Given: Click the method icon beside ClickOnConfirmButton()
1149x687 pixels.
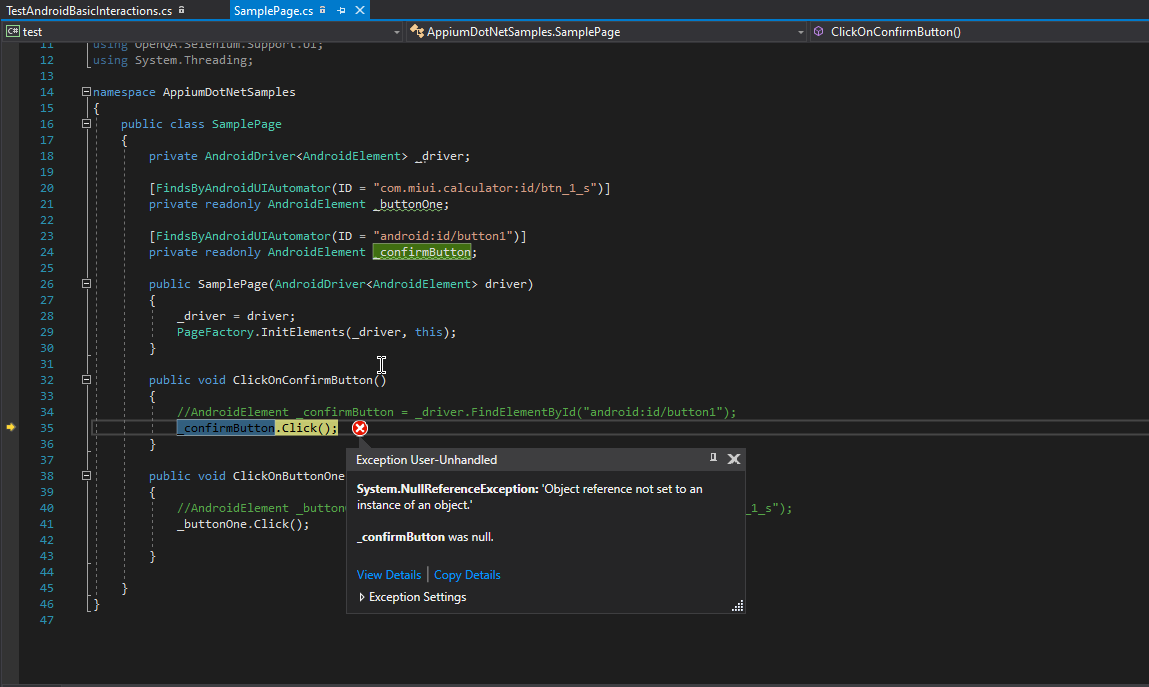Looking at the screenshot, I should tap(819, 31).
